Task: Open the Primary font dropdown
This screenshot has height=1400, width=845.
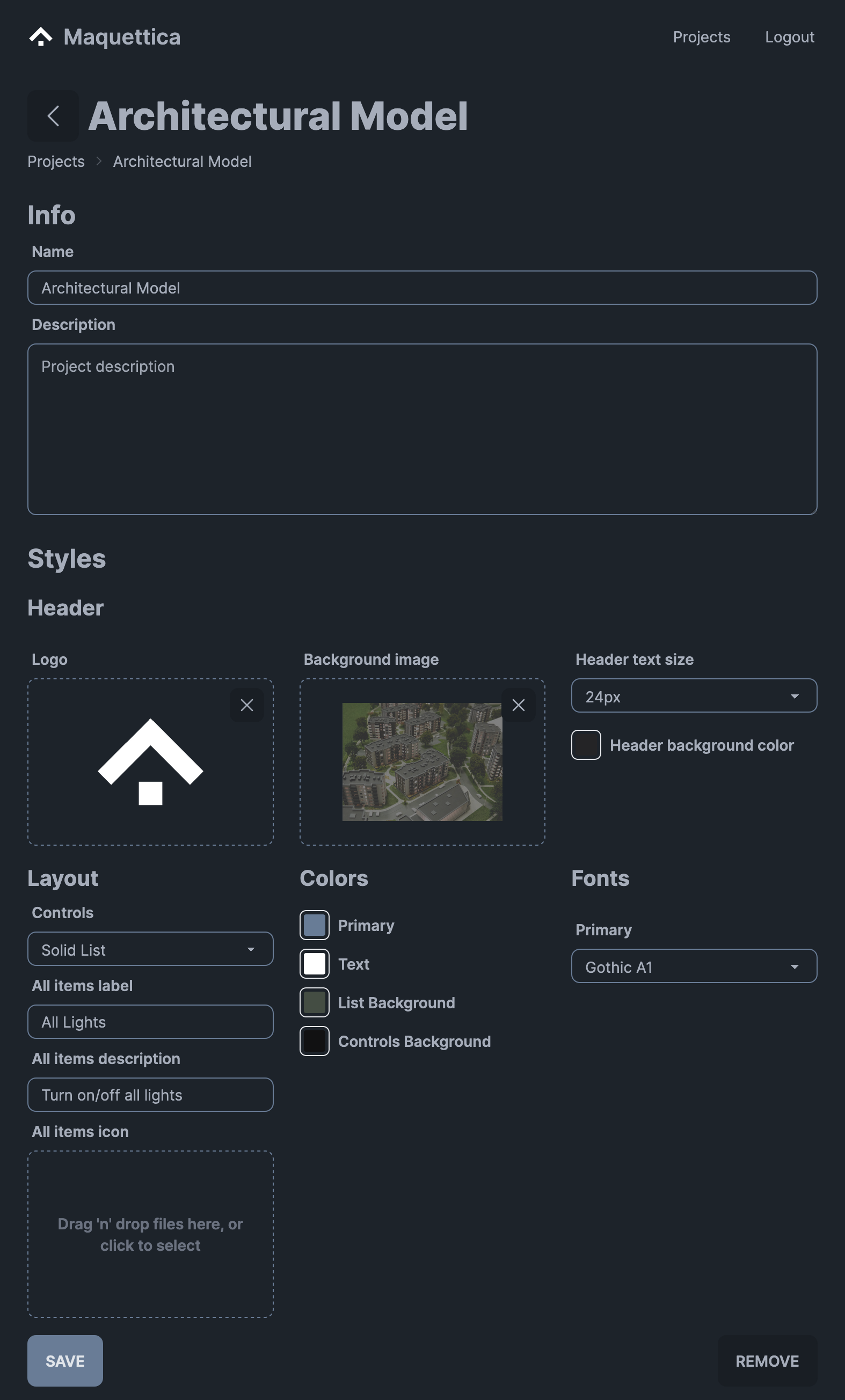Action: click(694, 966)
